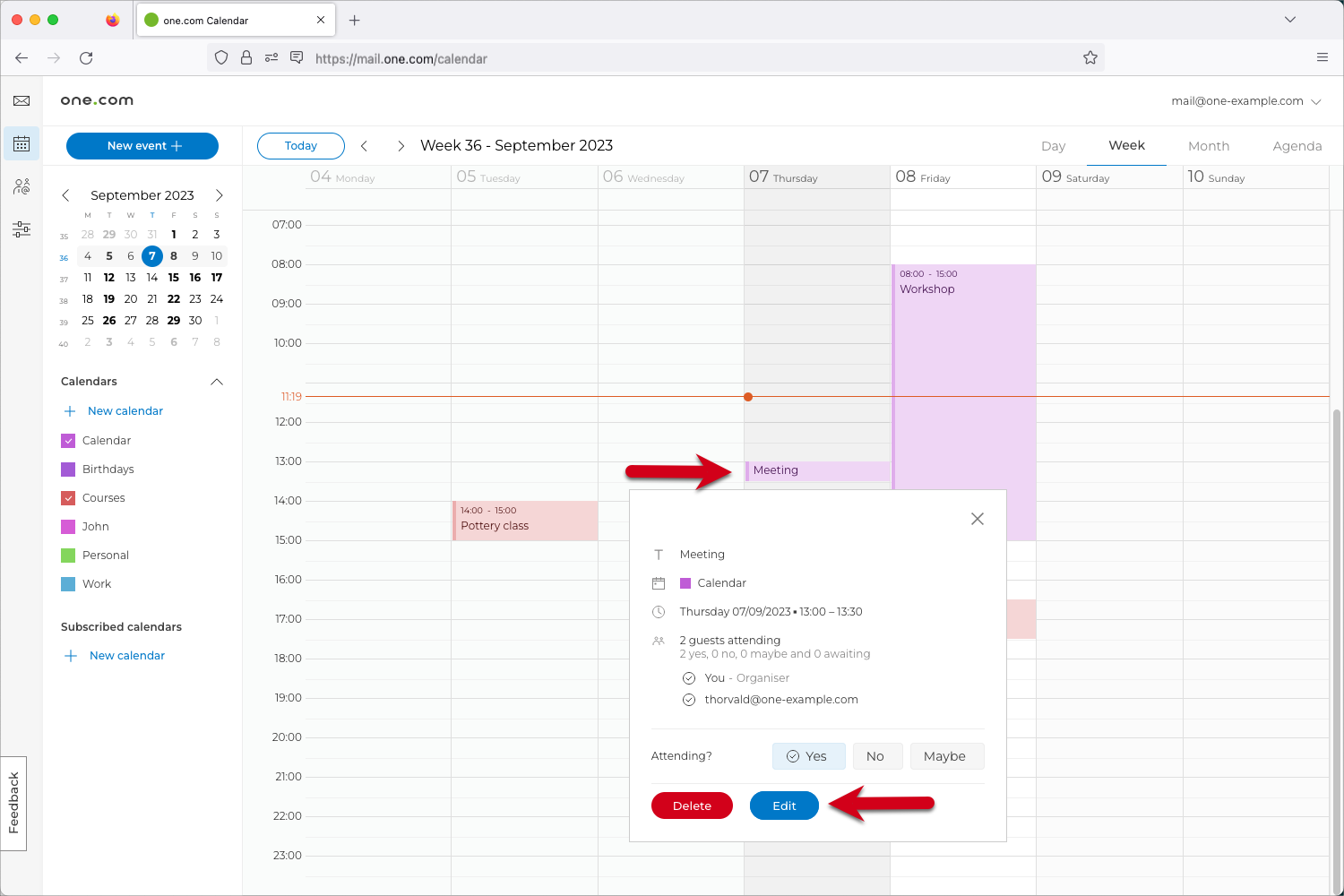The image size is (1344, 896).
Task: Go to next week using the arrow
Action: (x=401, y=146)
